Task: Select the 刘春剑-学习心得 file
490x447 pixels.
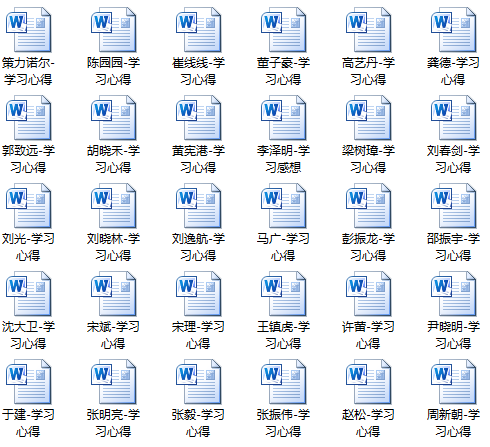Action: tap(453, 118)
